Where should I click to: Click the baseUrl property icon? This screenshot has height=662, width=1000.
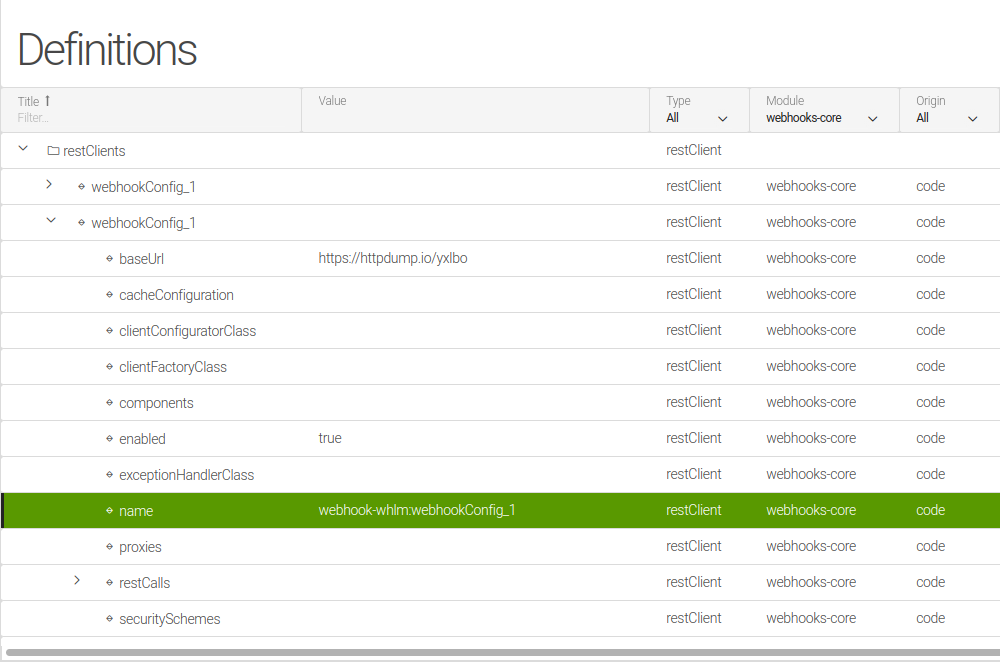[110, 259]
